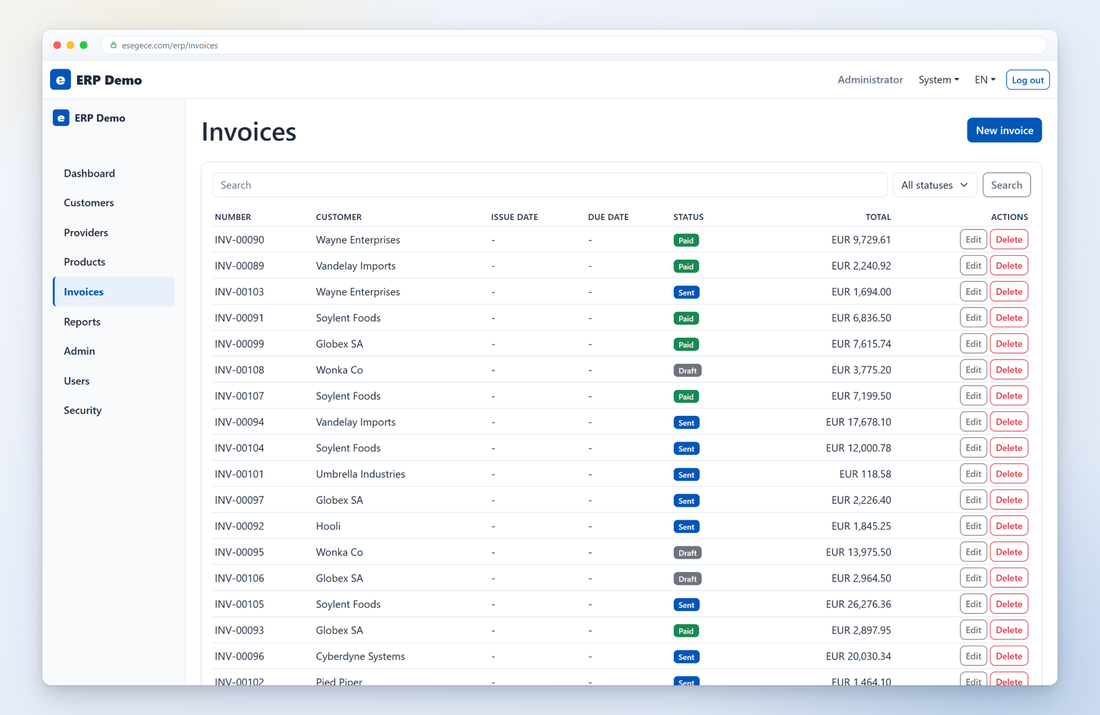Viewport: 1100px width, 715px height.
Task: Delete invoice INV-00104
Action: (x=1009, y=448)
